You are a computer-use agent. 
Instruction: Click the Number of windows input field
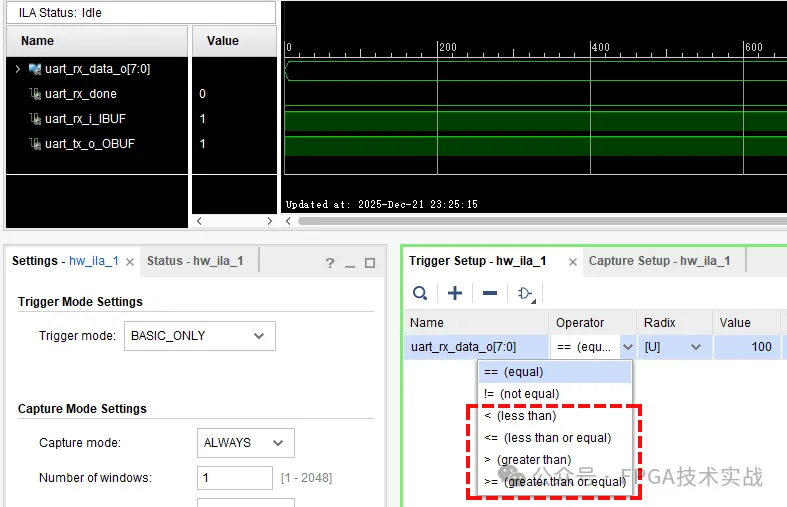point(234,478)
